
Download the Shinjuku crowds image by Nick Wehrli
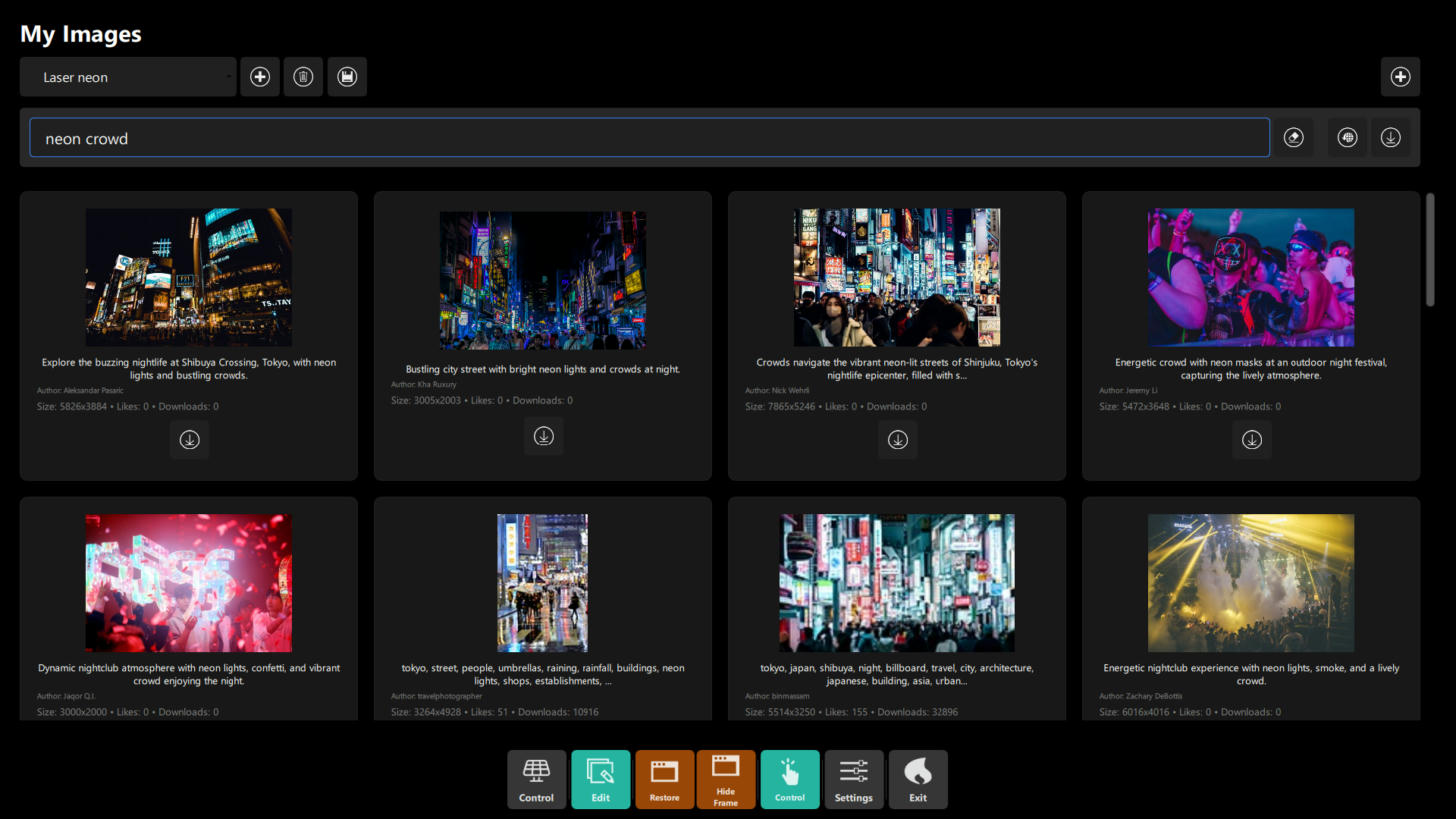coord(897,440)
